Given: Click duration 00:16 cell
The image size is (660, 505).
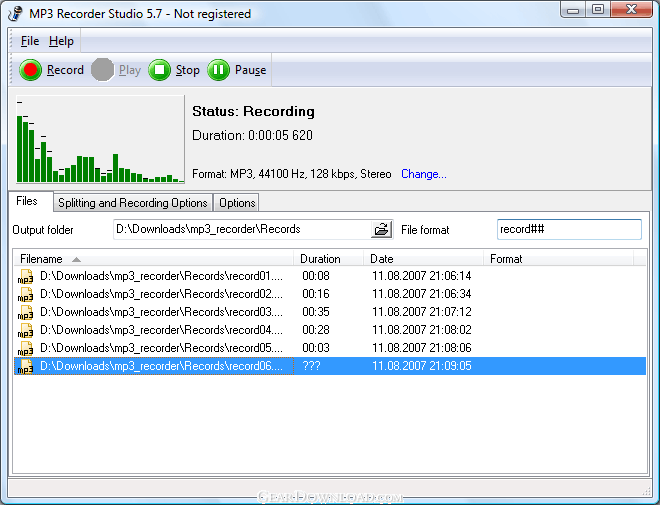Looking at the screenshot, I should (x=316, y=294).
